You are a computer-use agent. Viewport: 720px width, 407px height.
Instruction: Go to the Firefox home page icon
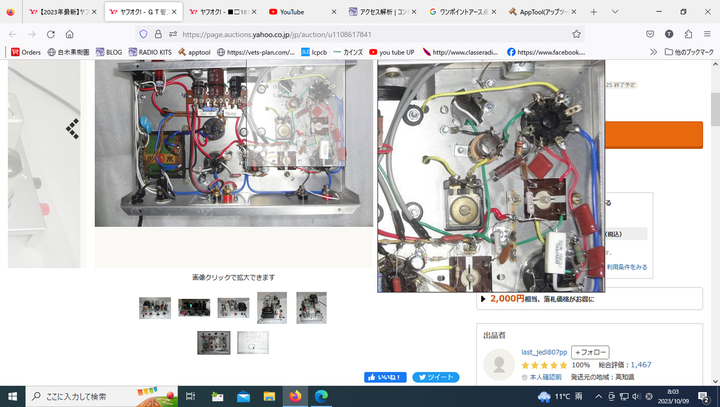70,33
